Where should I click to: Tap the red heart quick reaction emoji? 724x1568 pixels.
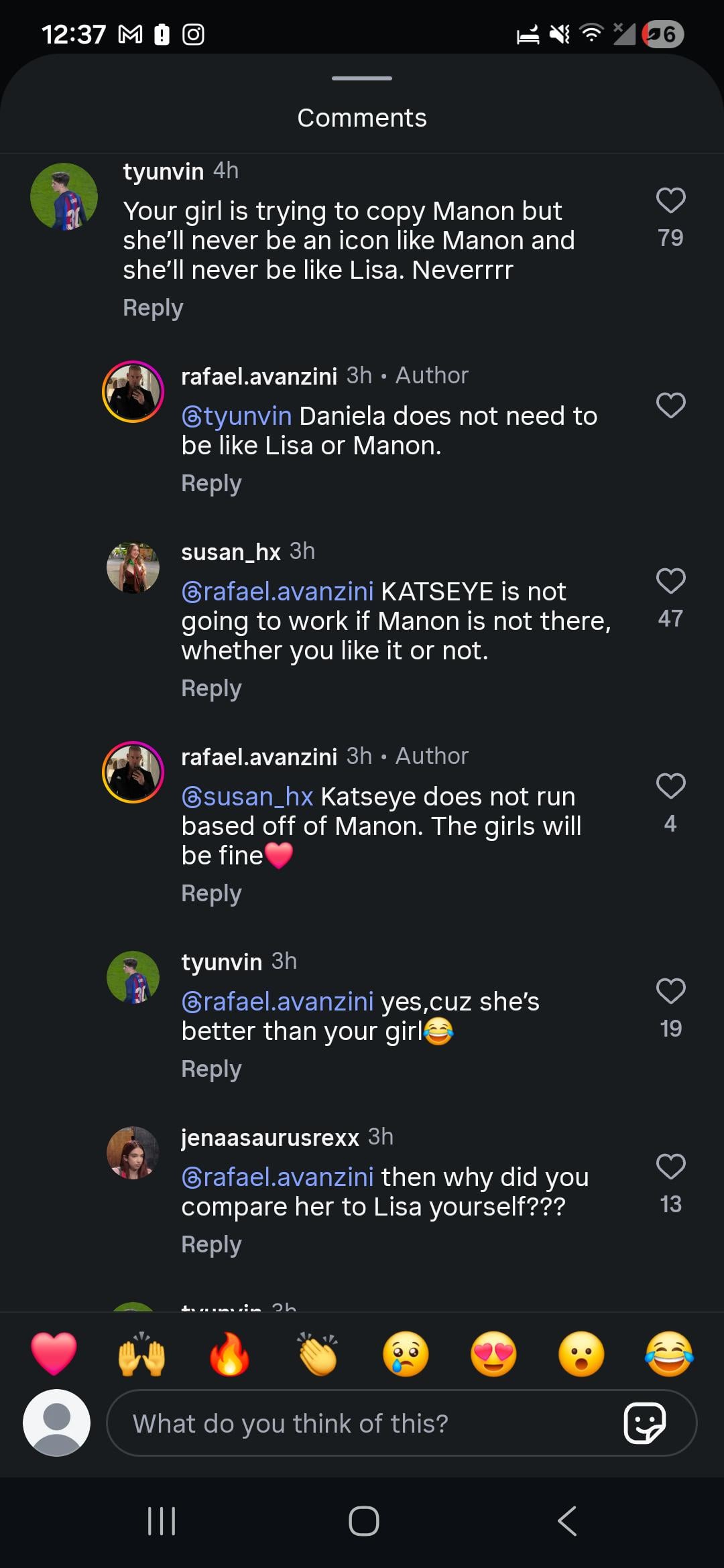[x=54, y=1354]
